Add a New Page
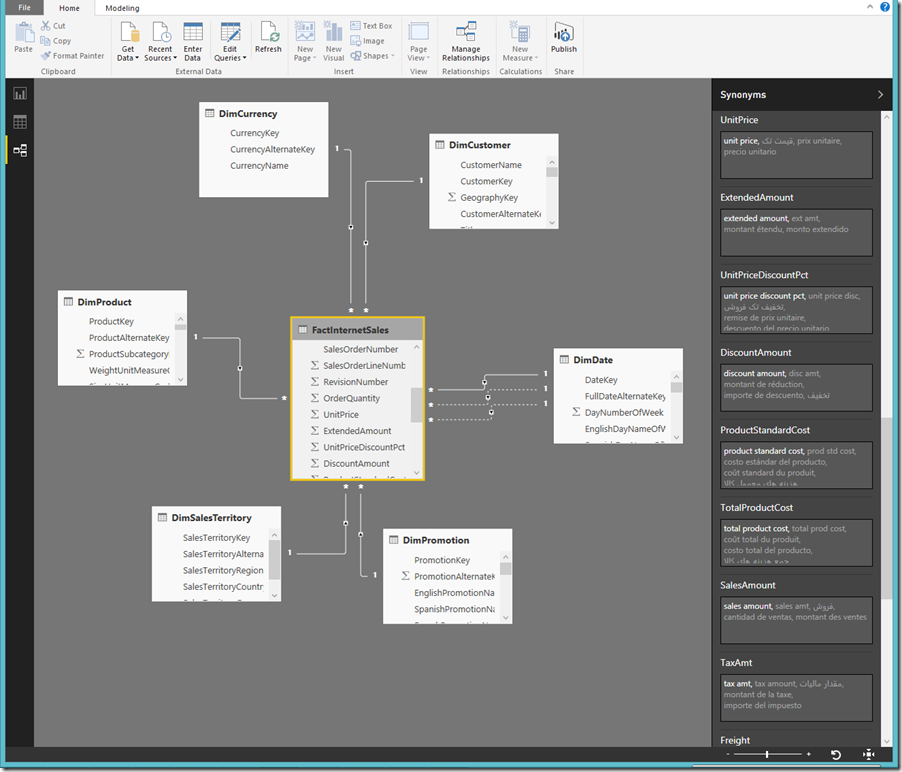The image size is (902, 772). [305, 41]
